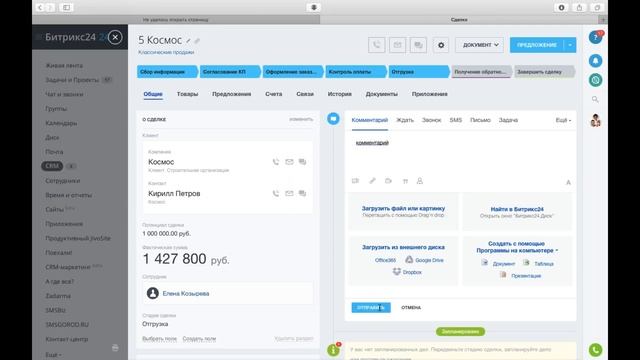Click green info icon beside planned activities
This screenshot has height=360, width=640.
333,350
